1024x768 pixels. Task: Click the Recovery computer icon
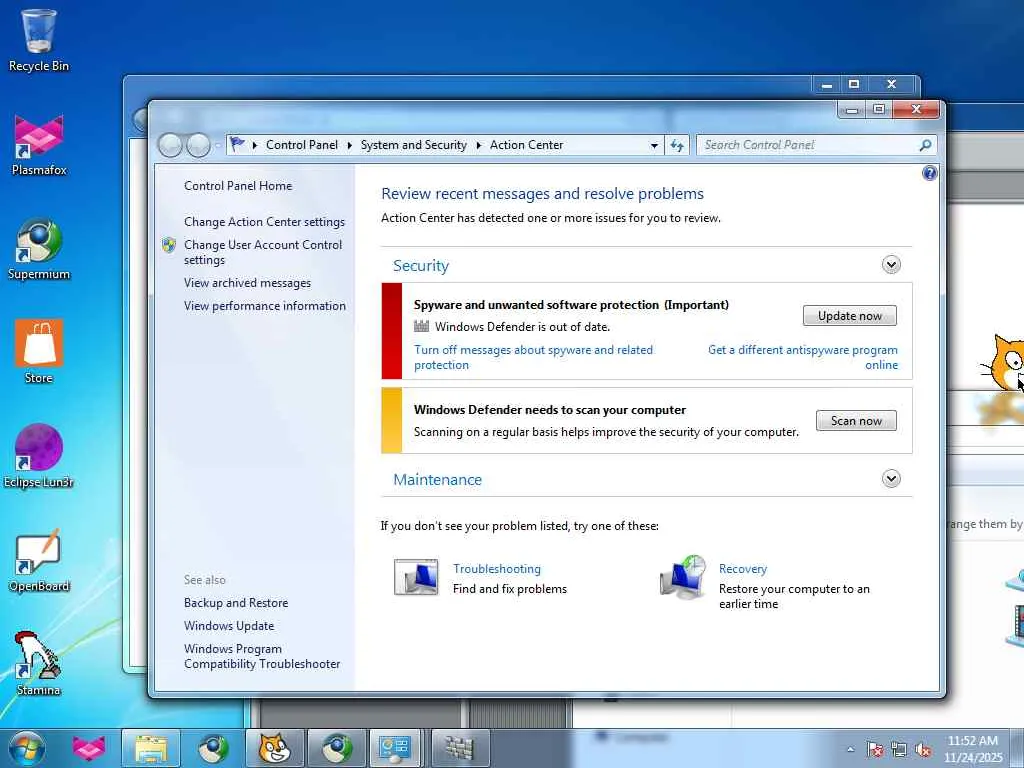point(682,577)
